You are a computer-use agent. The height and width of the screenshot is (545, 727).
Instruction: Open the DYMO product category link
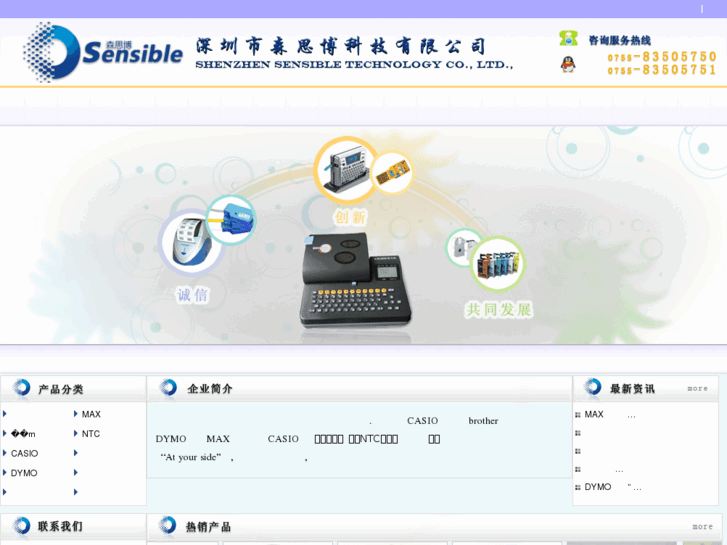(x=24, y=473)
